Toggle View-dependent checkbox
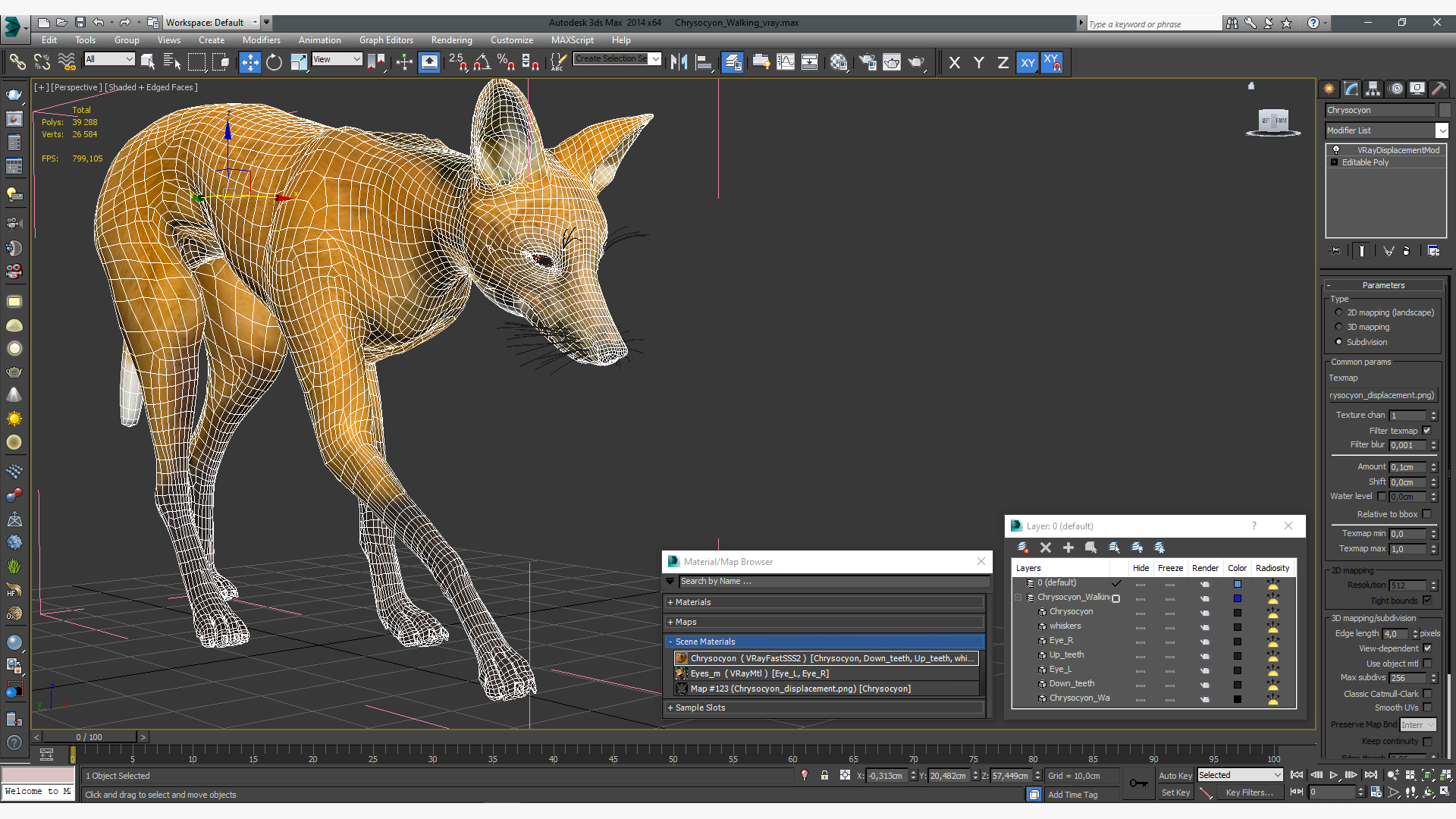Viewport: 1456px width, 819px height. click(1427, 648)
